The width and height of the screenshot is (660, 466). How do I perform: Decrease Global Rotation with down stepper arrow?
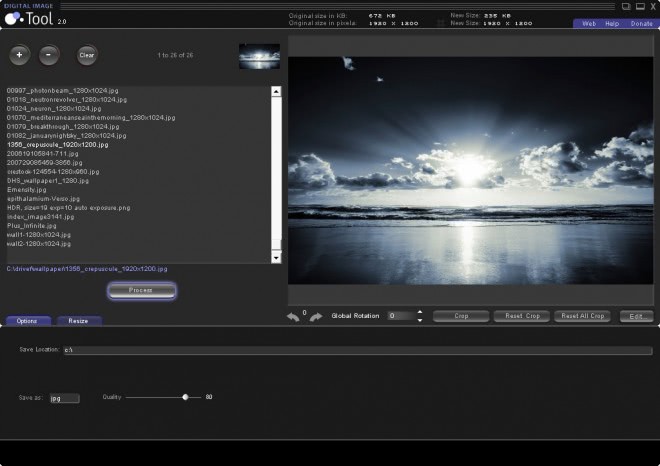click(419, 320)
